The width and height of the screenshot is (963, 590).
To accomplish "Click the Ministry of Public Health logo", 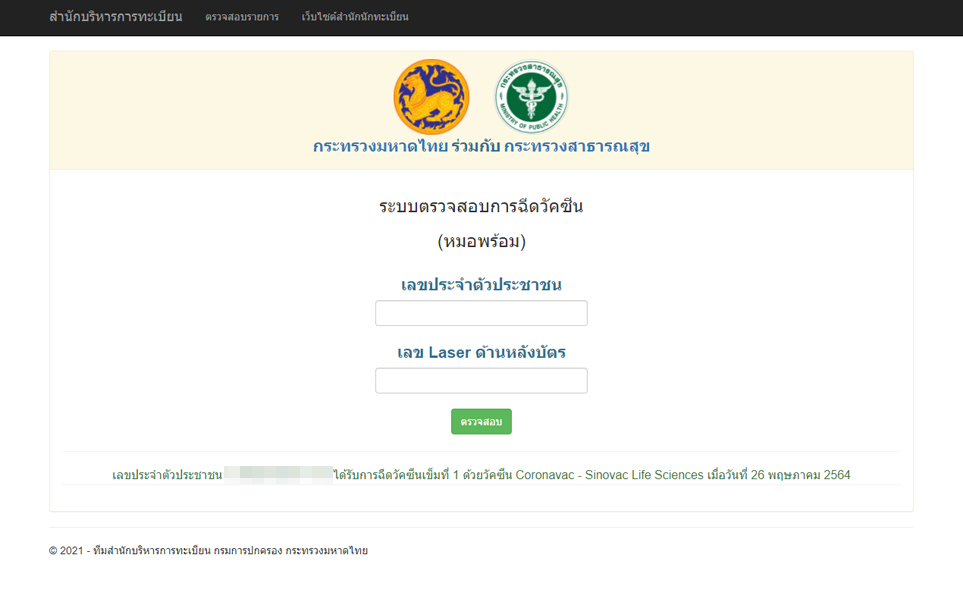I will click(x=531, y=96).
